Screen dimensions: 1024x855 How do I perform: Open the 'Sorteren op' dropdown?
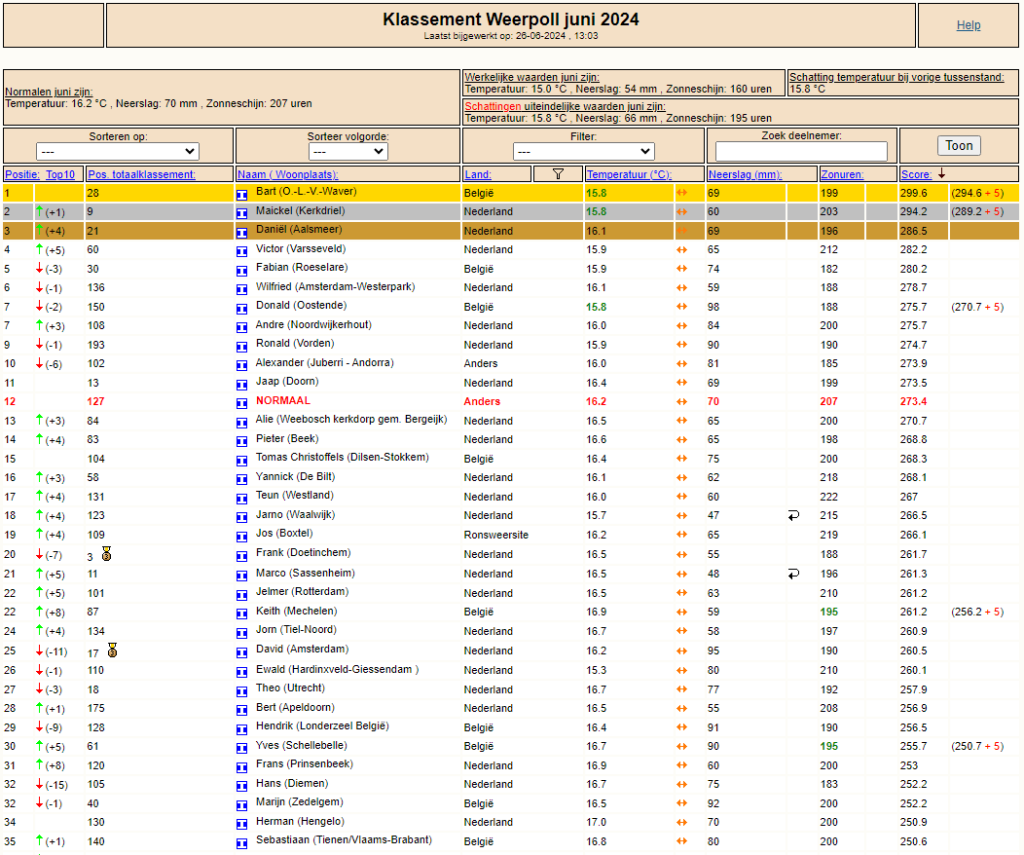coord(118,152)
